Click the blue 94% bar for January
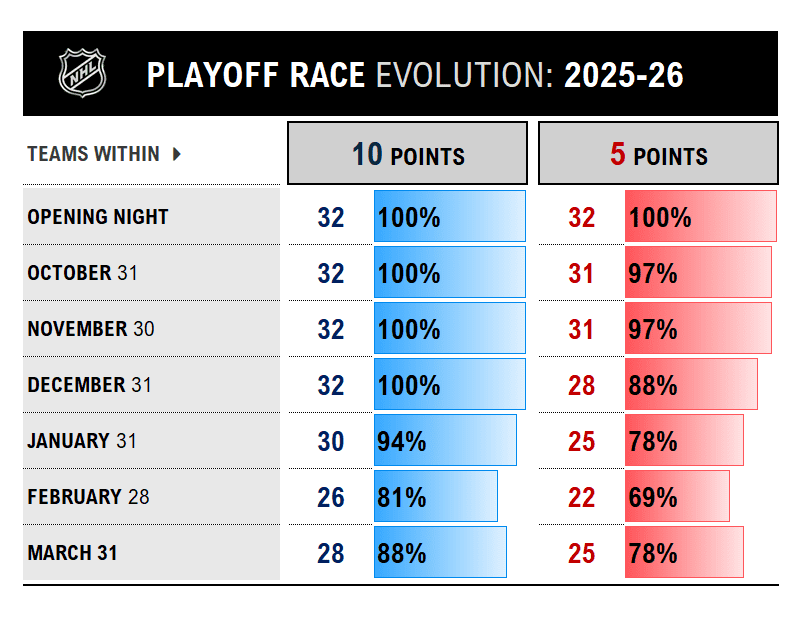The image size is (810, 632). [445, 441]
